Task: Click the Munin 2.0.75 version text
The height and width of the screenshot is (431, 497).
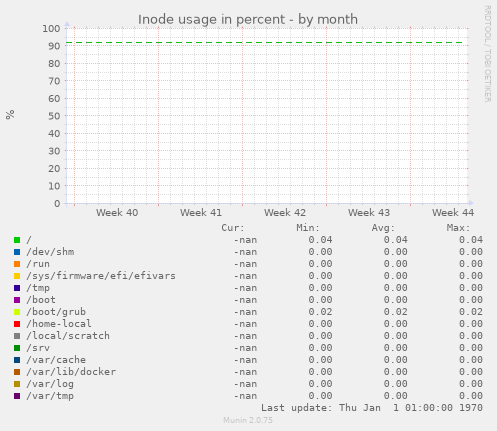Action: (x=248, y=420)
